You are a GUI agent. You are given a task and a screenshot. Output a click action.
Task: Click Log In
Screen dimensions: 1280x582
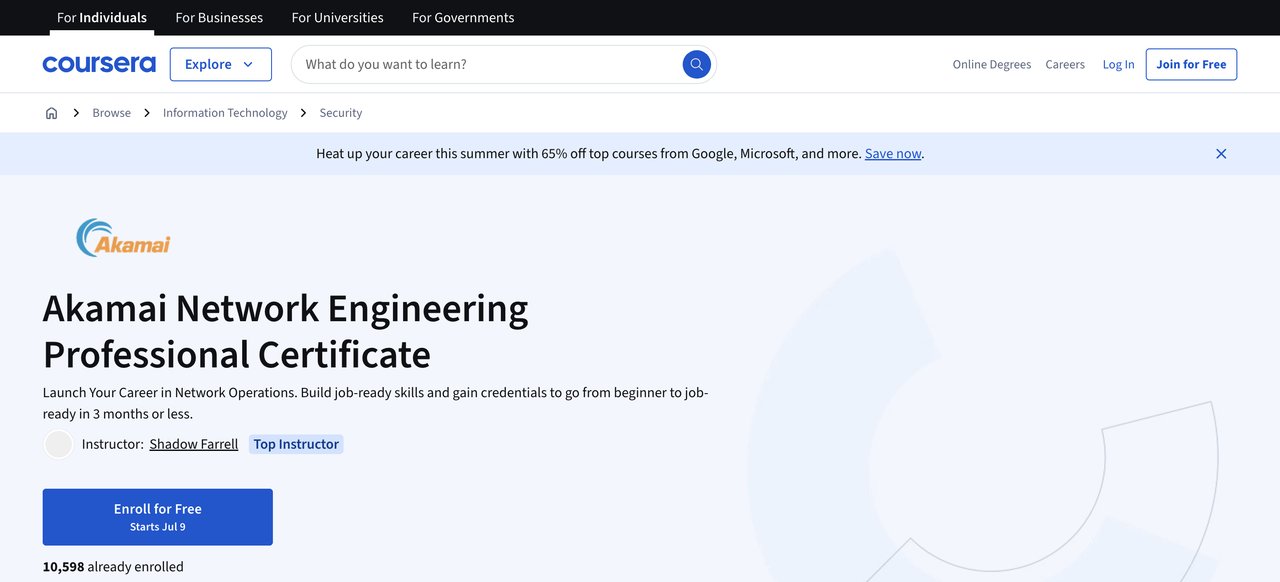click(x=1118, y=64)
